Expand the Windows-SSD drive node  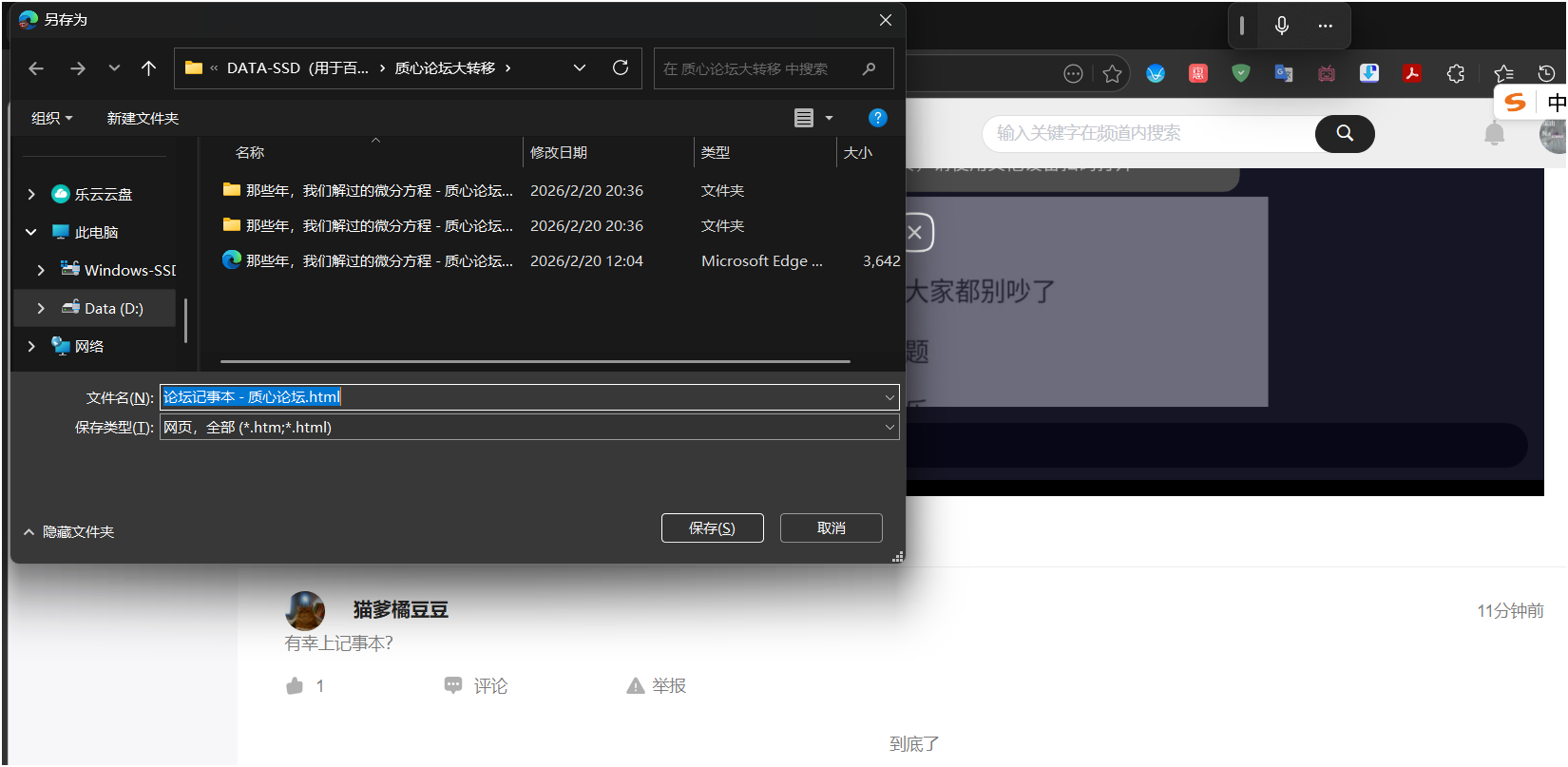coord(41,270)
